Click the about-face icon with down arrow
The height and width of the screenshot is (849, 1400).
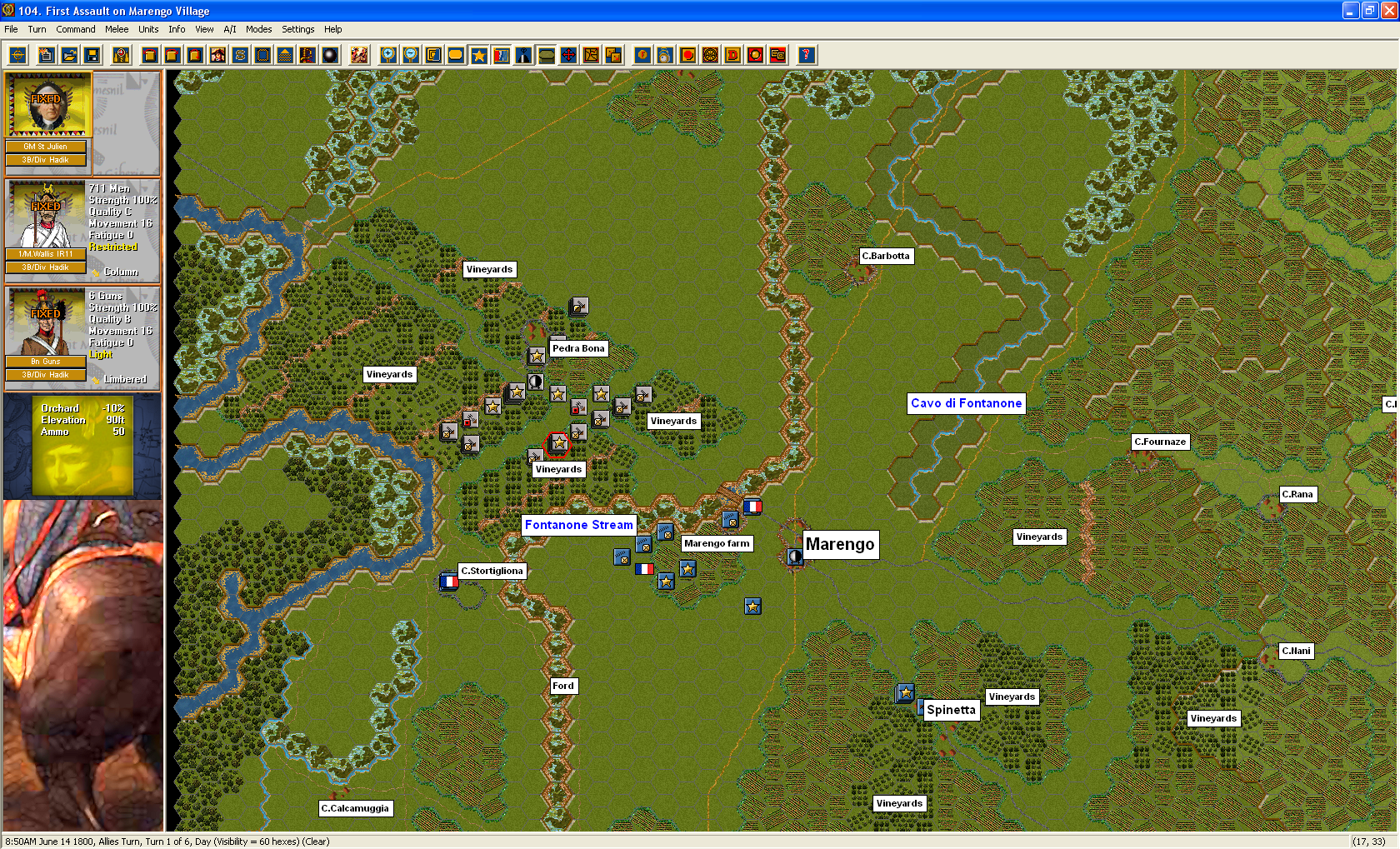195,55
